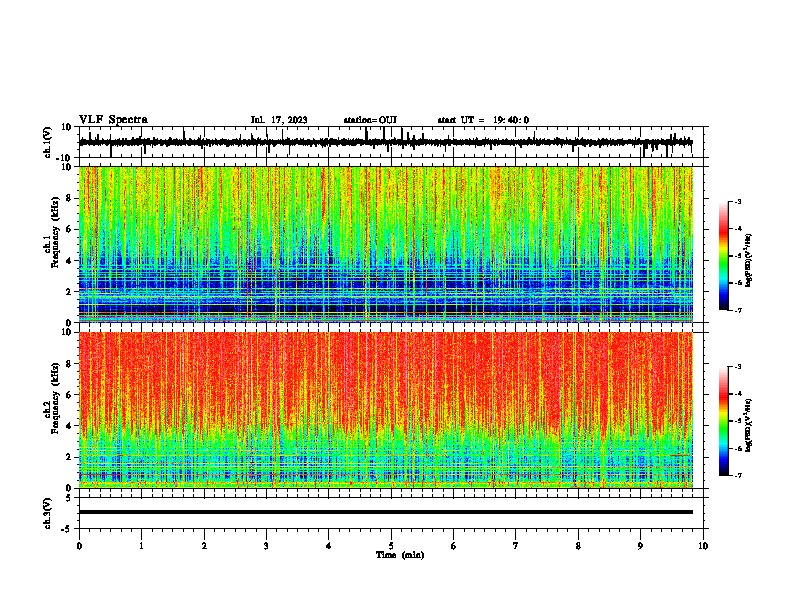Click the "station=OUI" label
Screen dimensions: 792x612
[x=370, y=120]
